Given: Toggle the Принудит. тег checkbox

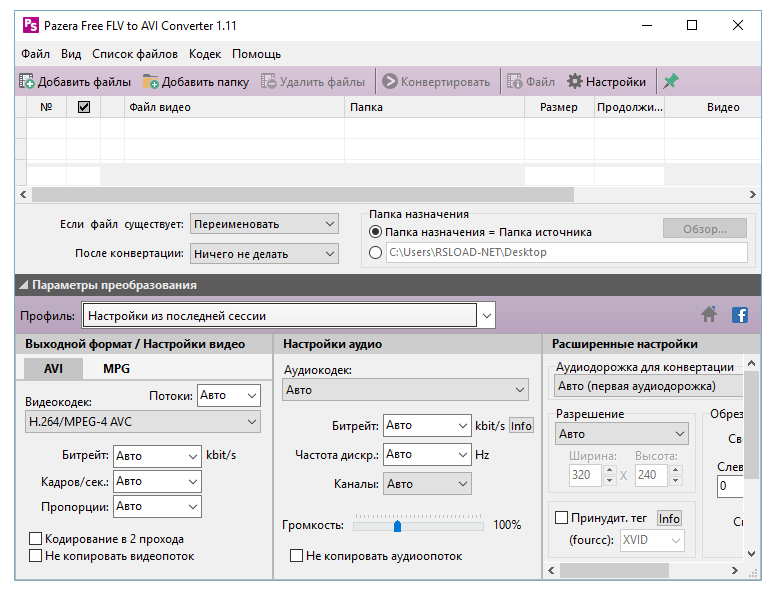Looking at the screenshot, I should pyautogui.click(x=561, y=517).
